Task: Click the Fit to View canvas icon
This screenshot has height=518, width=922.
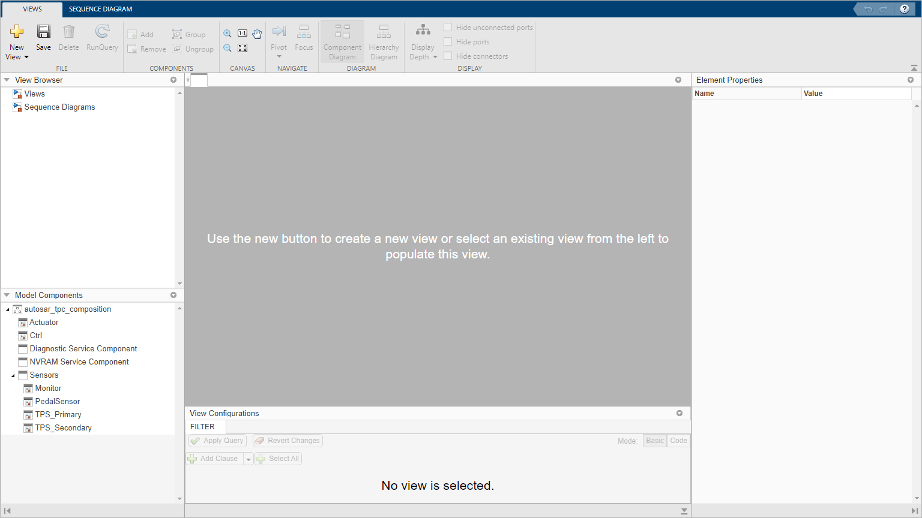Action: [x=242, y=48]
